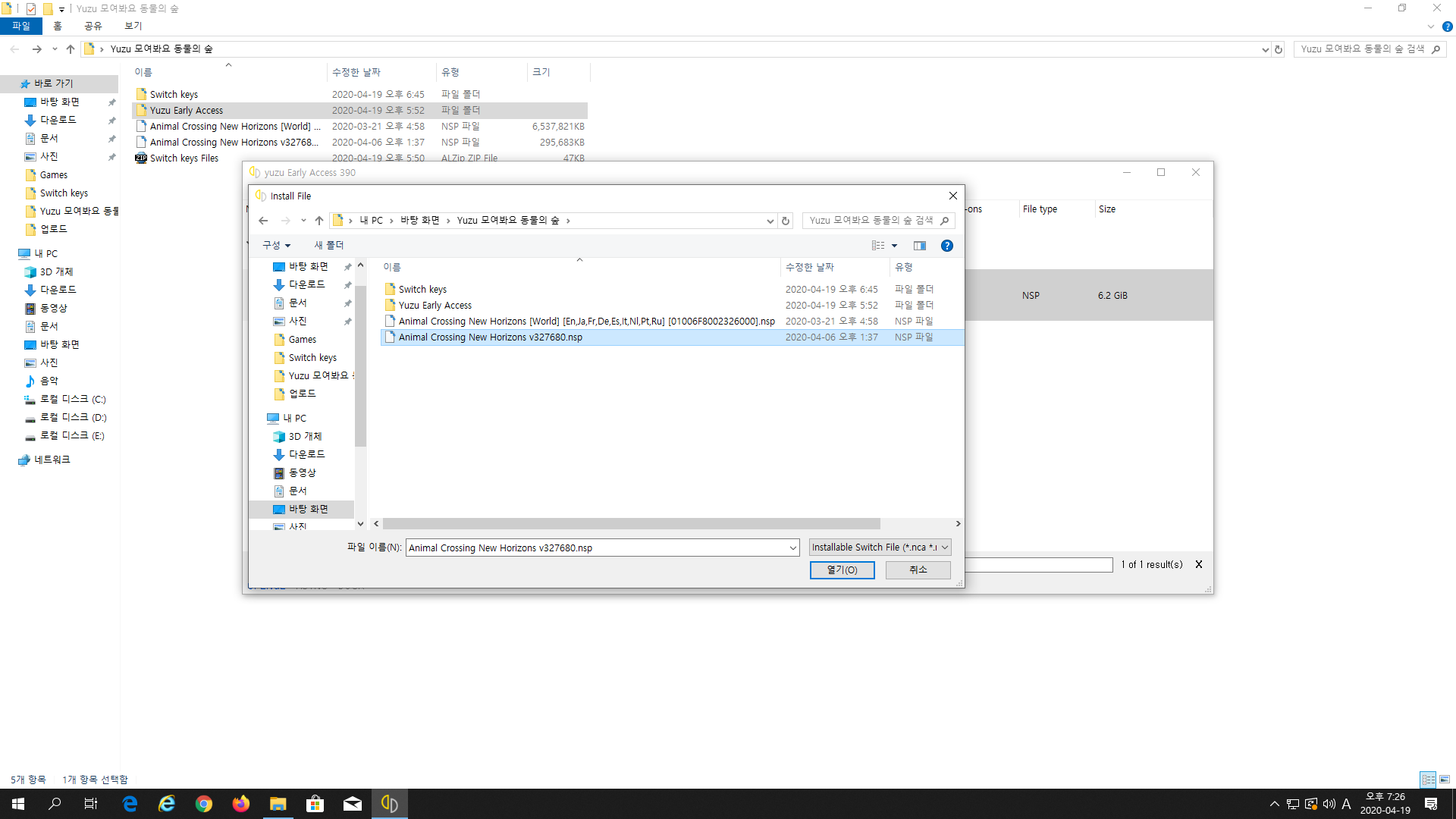Click the horizontal scrollbar in file list
1456x819 pixels.
[x=631, y=524]
